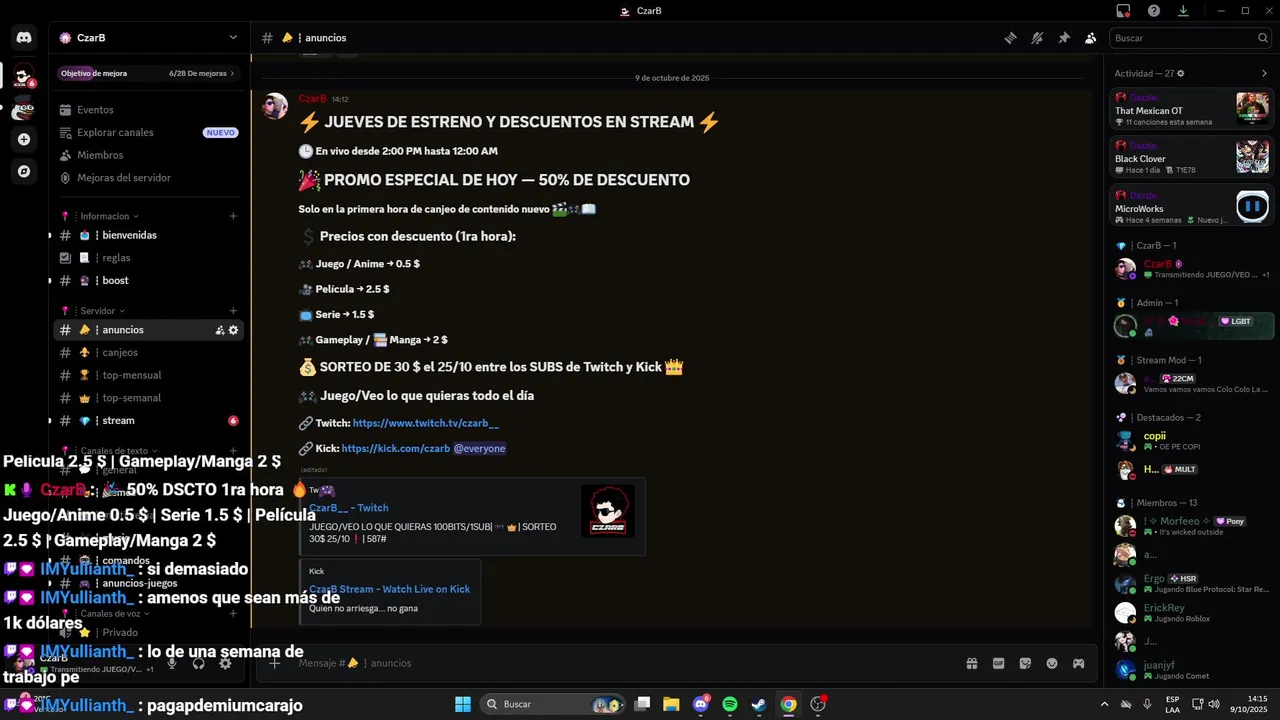
Task: Open Morfeeo member profile
Action: 1192,526
